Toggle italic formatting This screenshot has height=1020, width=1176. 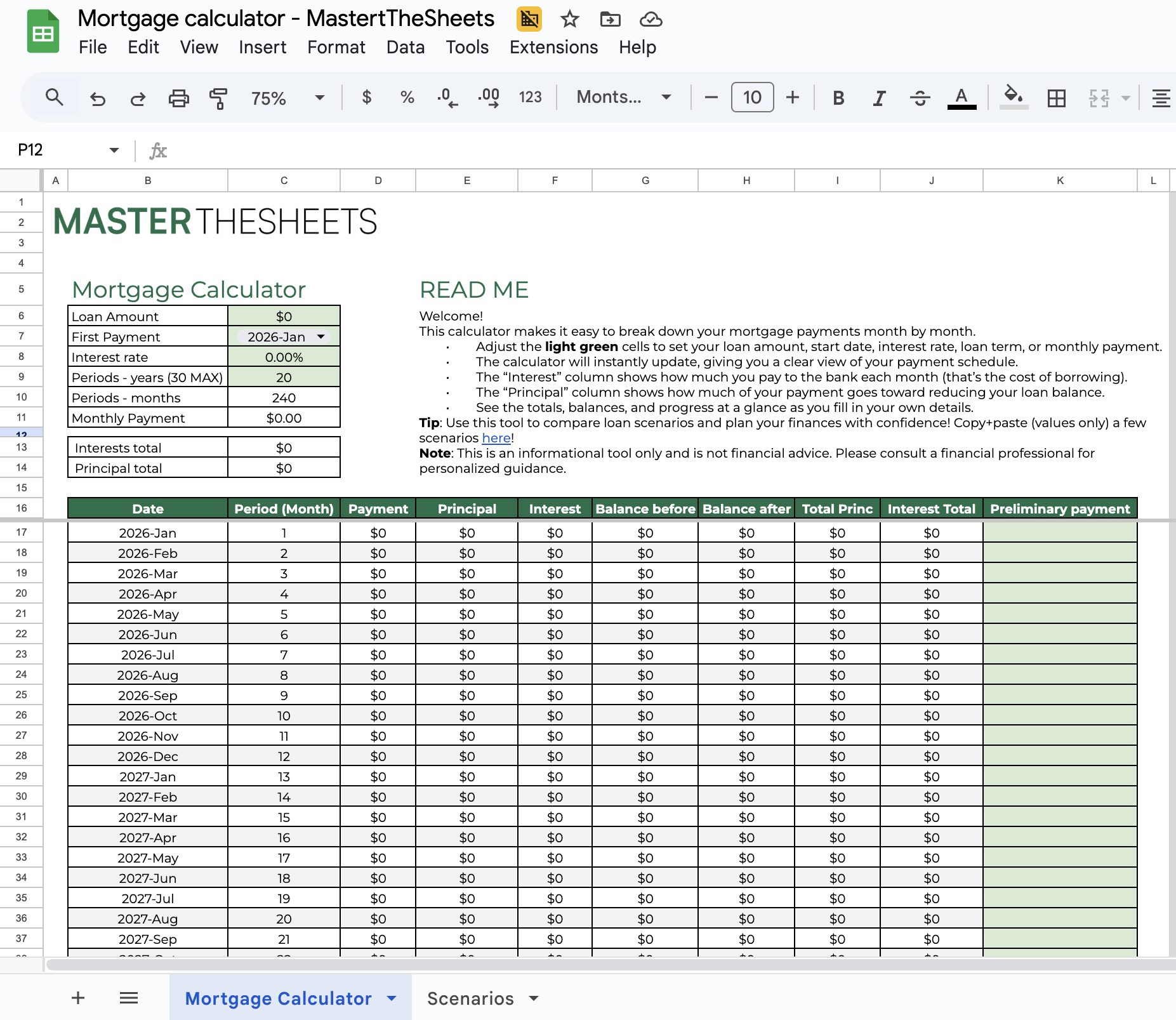(x=878, y=98)
